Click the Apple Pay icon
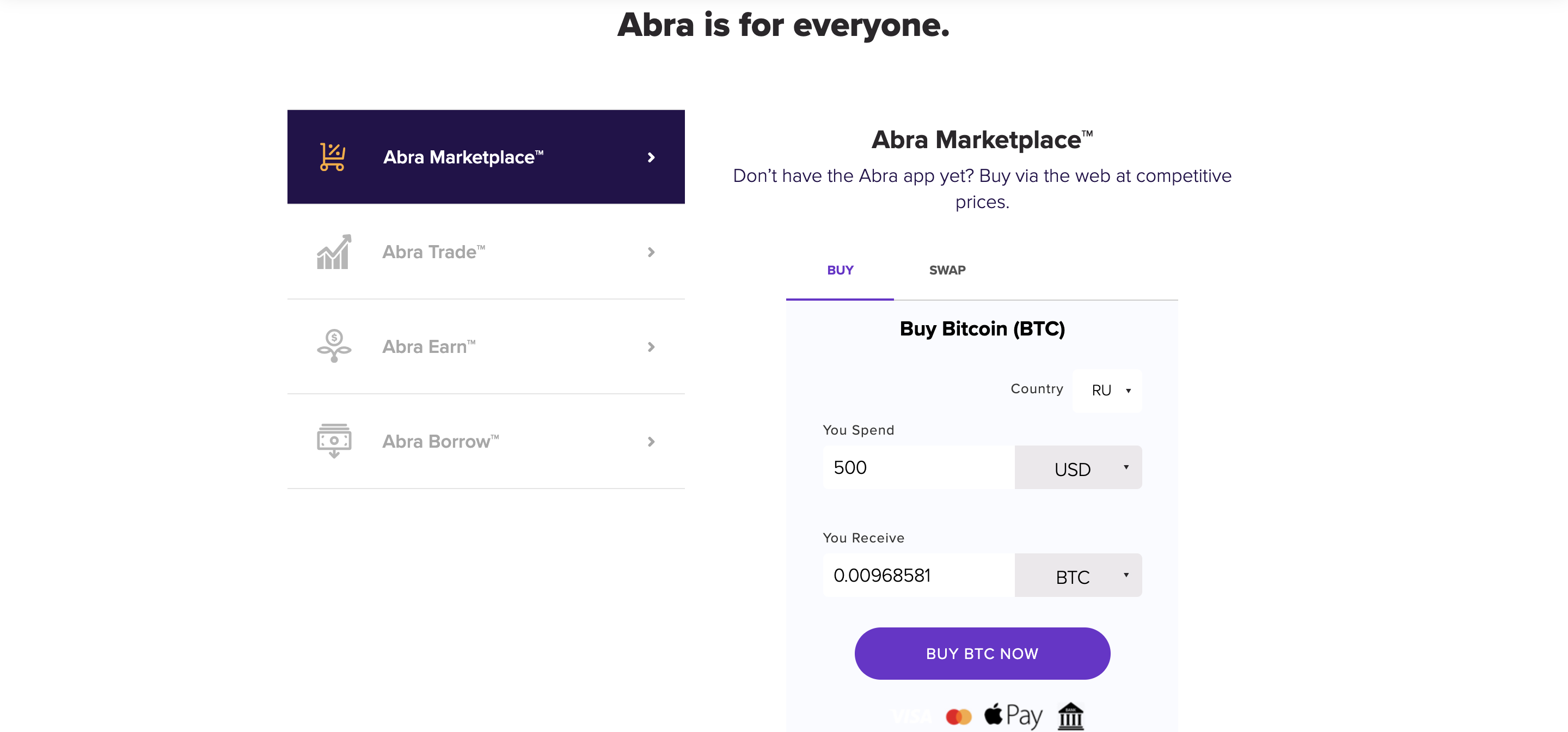 click(x=1013, y=715)
